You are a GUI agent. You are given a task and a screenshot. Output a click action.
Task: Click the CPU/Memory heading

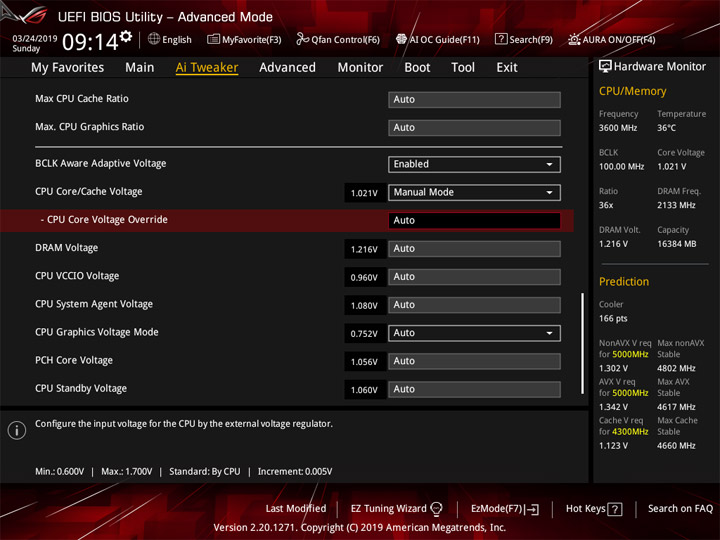[632, 91]
